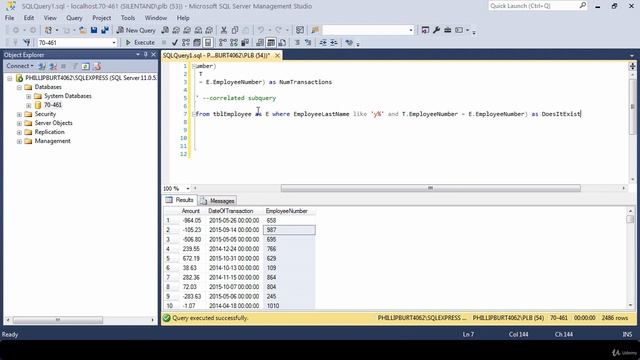This screenshot has width=640, height=360.
Task: Click the Open File folder icon
Action: [x=83, y=30]
